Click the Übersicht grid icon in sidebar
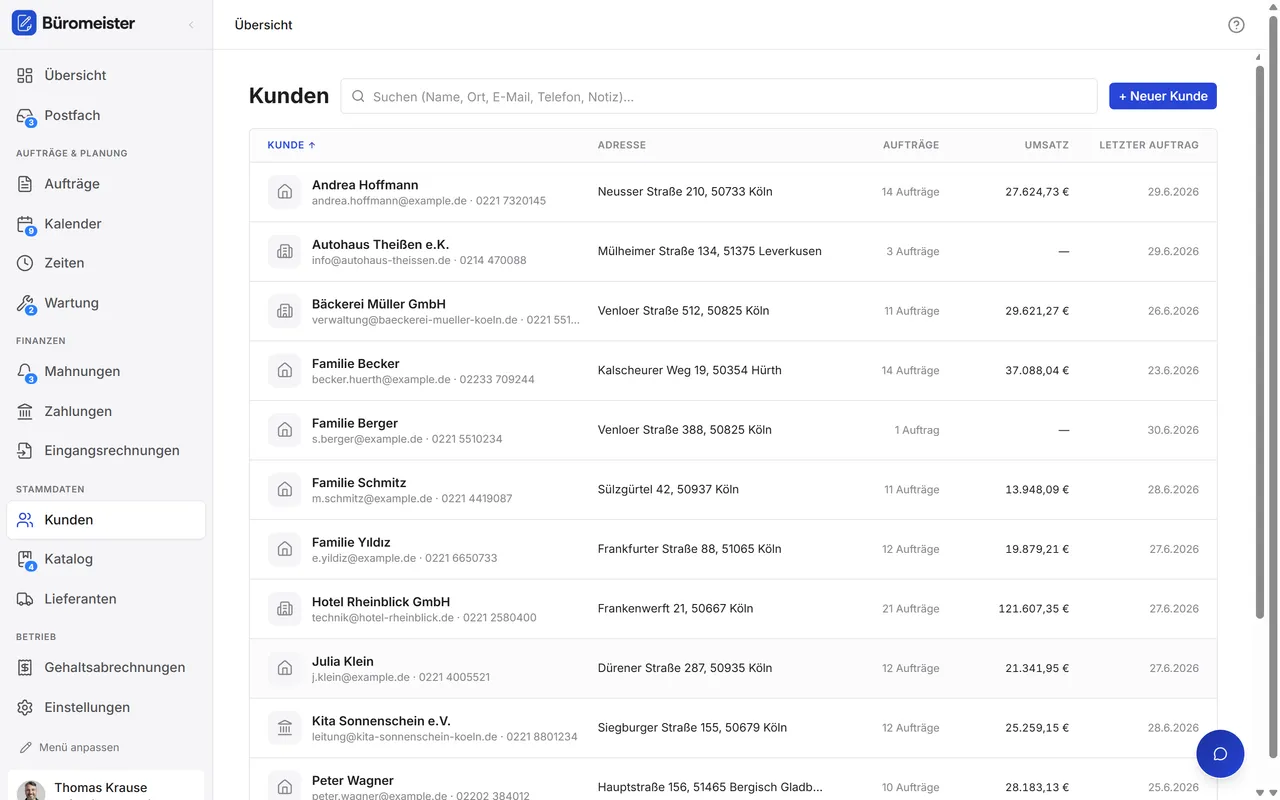Screen dimensions: 1280x800 coord(25,75)
